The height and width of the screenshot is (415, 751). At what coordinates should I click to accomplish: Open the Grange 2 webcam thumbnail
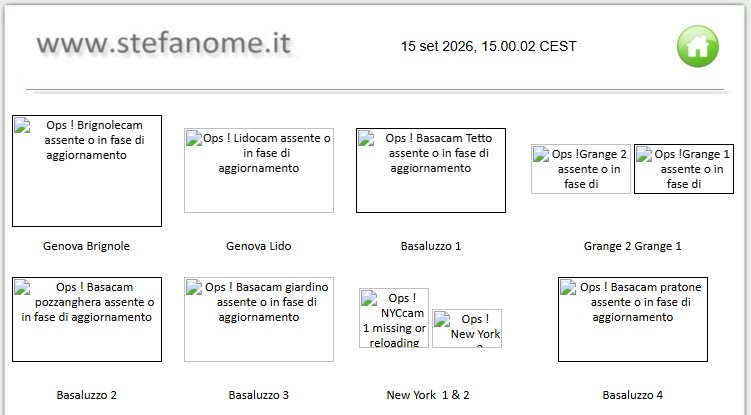click(580, 169)
